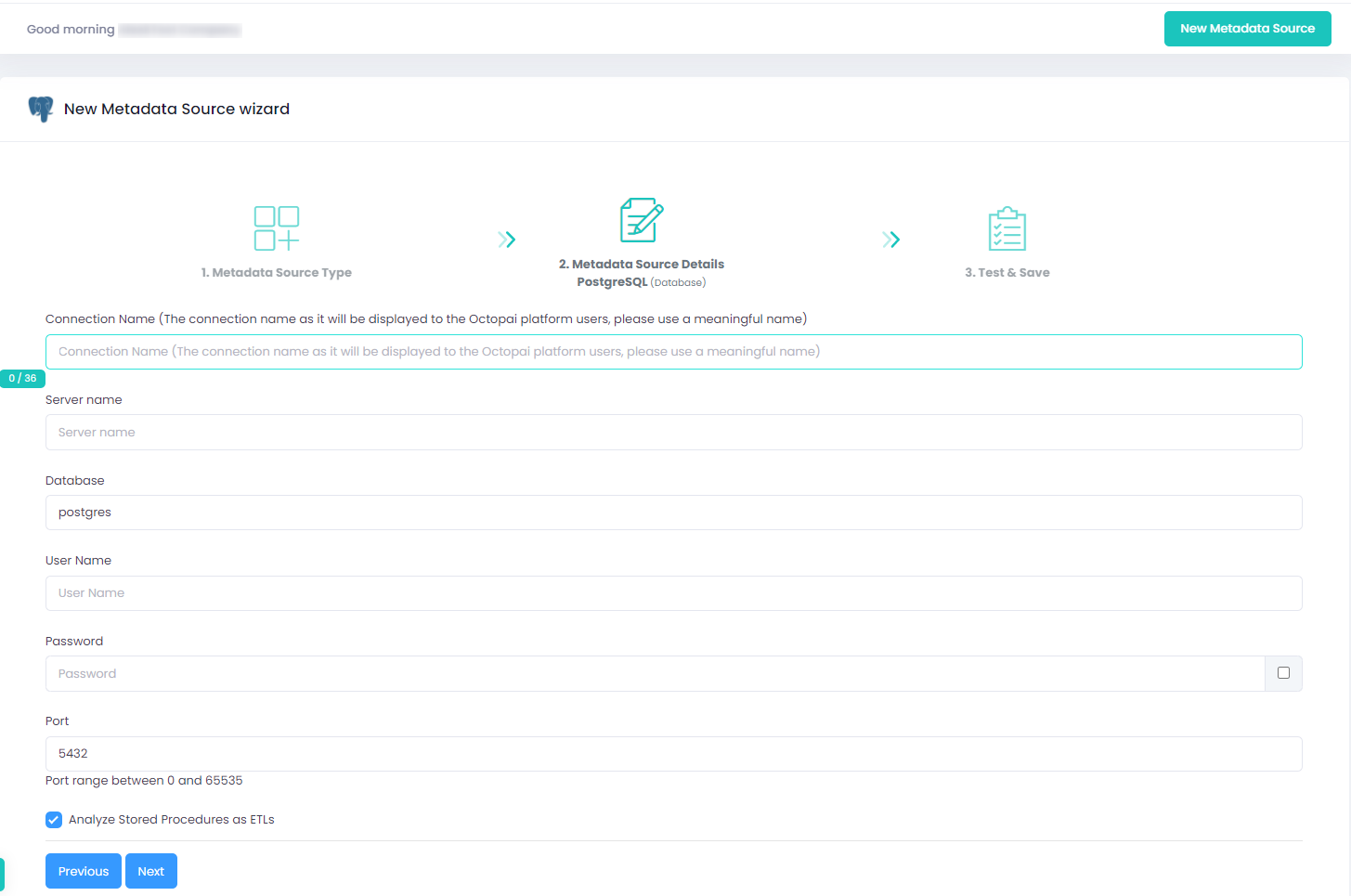Select step 2. Metadata Source Details label
The height and width of the screenshot is (896, 1351).
pyautogui.click(x=642, y=265)
